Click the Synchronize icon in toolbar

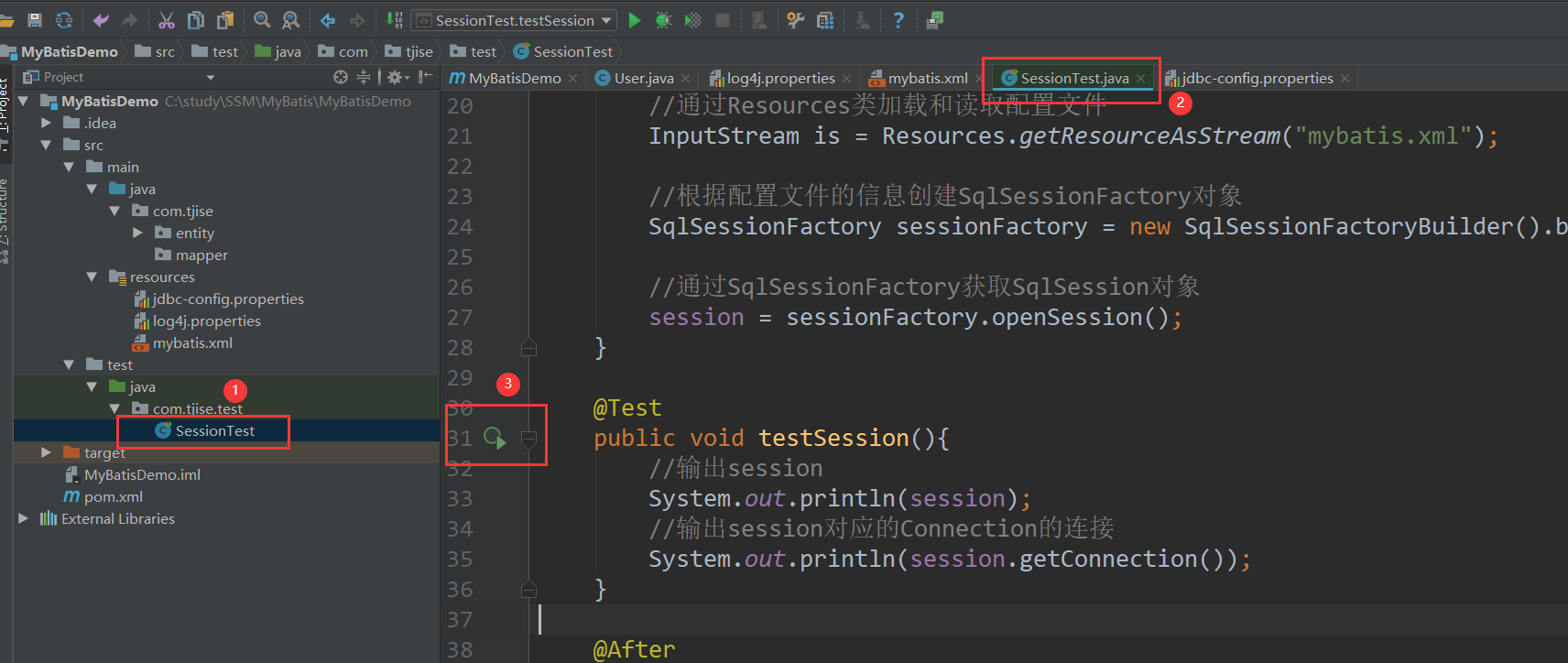pyautogui.click(x=64, y=19)
